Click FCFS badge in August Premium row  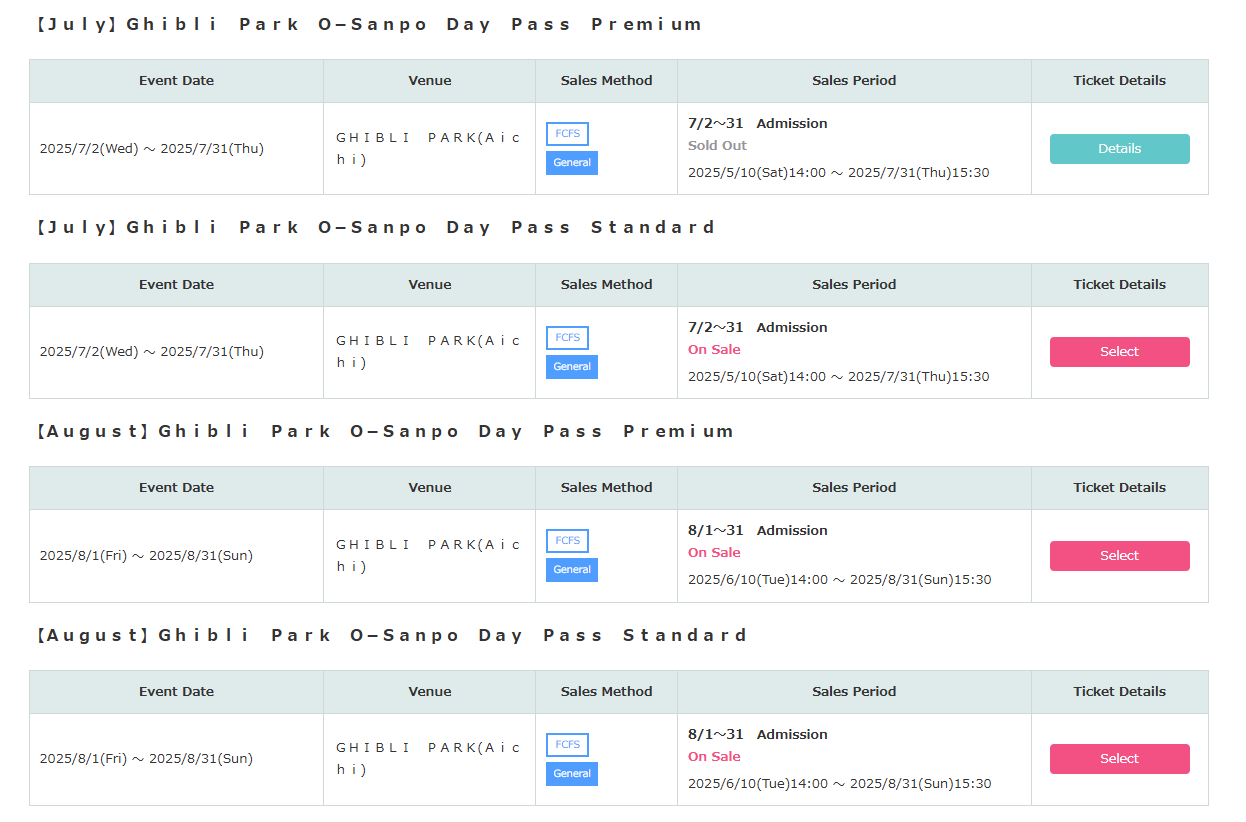click(x=567, y=541)
